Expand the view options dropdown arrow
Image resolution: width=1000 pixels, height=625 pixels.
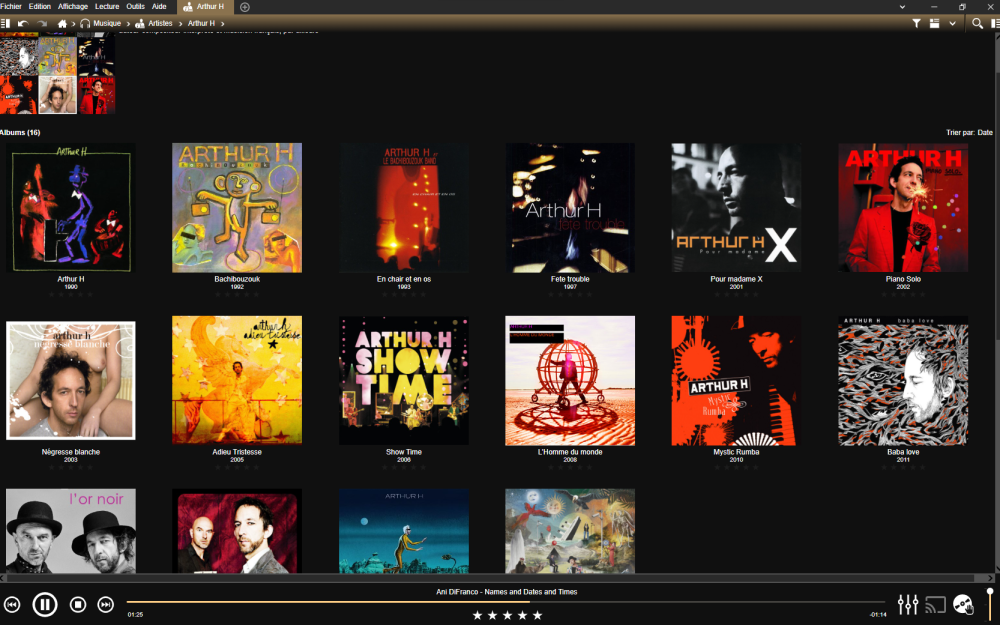click(x=952, y=23)
